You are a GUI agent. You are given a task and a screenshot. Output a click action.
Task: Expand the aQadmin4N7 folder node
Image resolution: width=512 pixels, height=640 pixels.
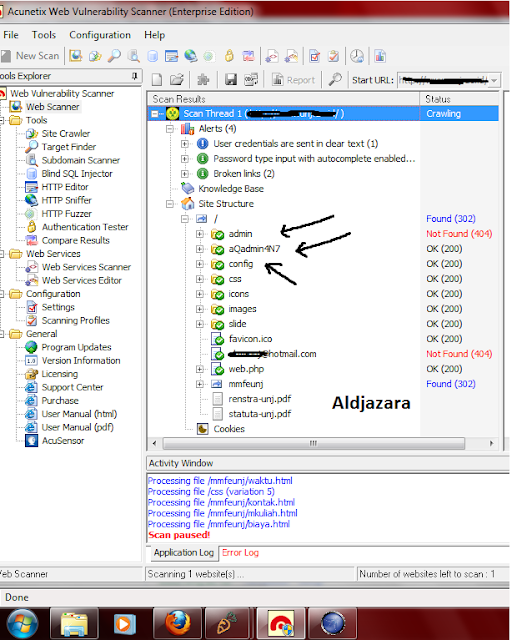coord(200,249)
